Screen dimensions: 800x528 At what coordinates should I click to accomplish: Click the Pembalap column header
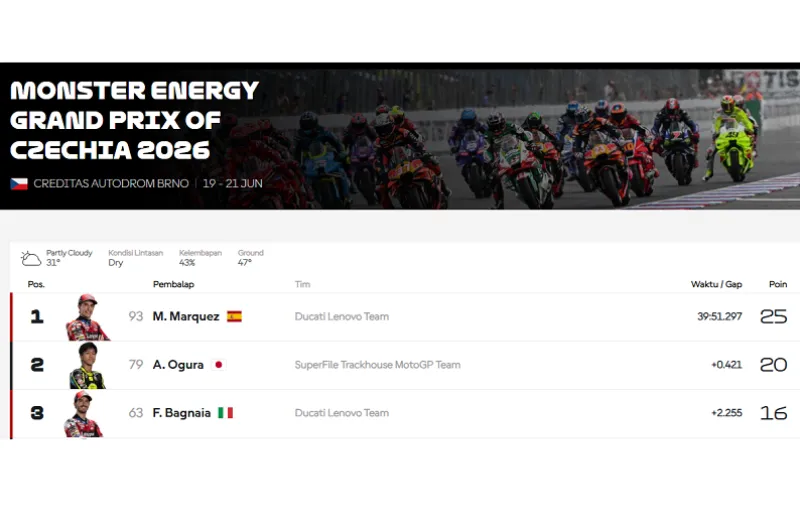[x=173, y=284]
